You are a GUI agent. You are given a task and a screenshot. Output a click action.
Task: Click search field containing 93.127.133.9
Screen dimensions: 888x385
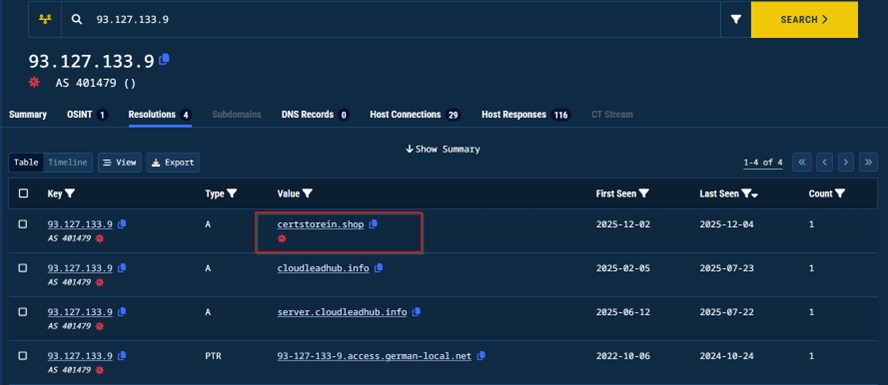[x=391, y=19]
